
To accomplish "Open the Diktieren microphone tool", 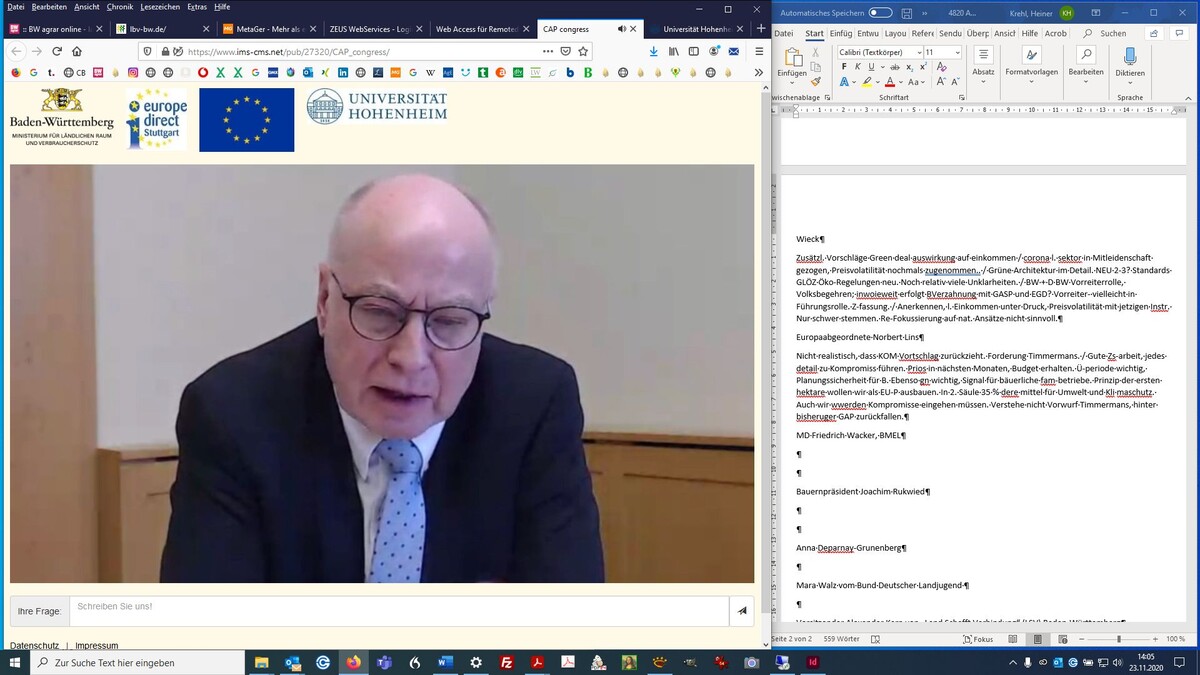I will (x=1129, y=62).
